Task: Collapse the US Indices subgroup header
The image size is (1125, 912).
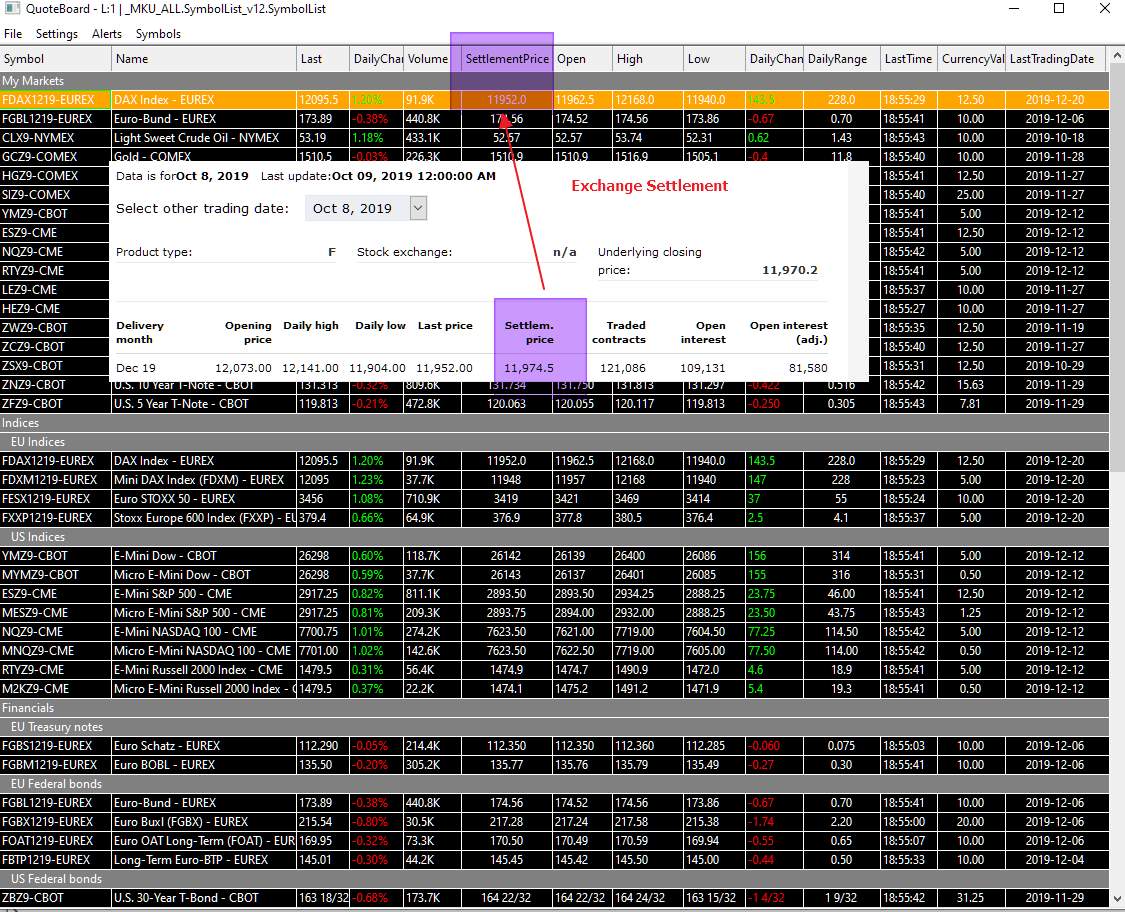Action: 555,537
